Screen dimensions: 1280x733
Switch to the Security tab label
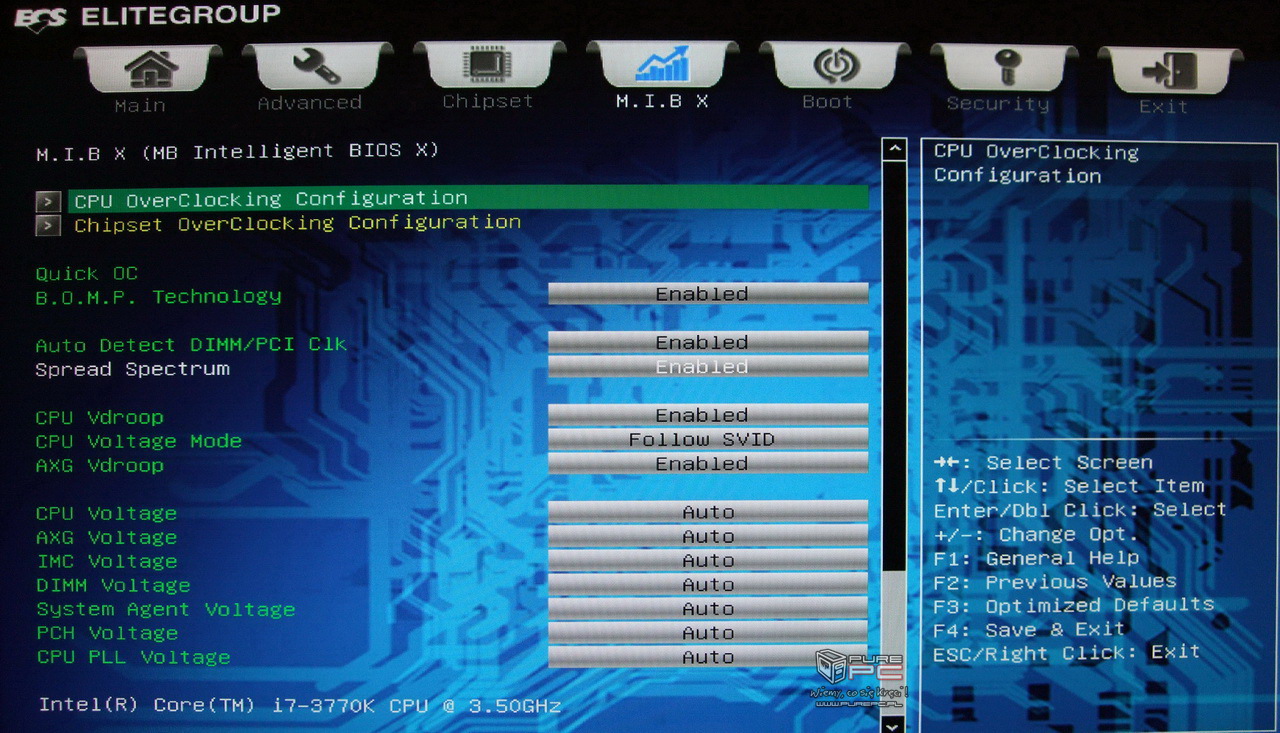pos(998,103)
